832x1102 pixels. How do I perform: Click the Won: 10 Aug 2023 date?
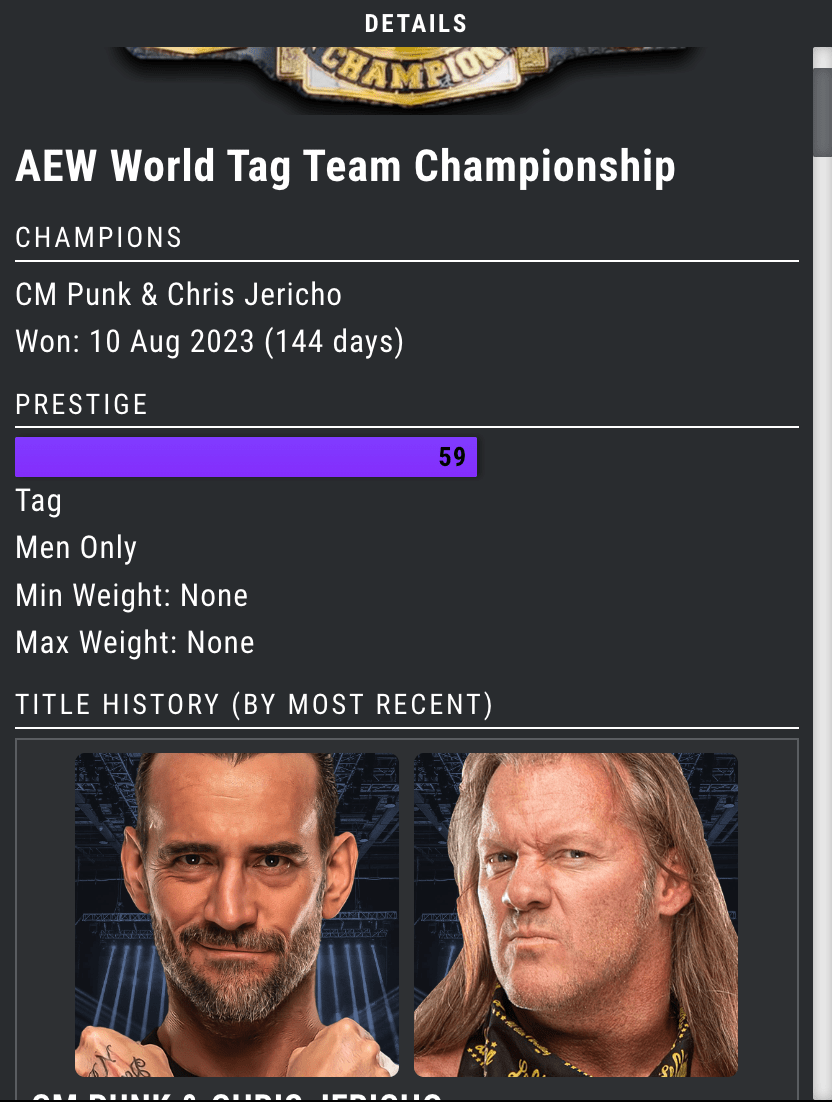point(140,341)
